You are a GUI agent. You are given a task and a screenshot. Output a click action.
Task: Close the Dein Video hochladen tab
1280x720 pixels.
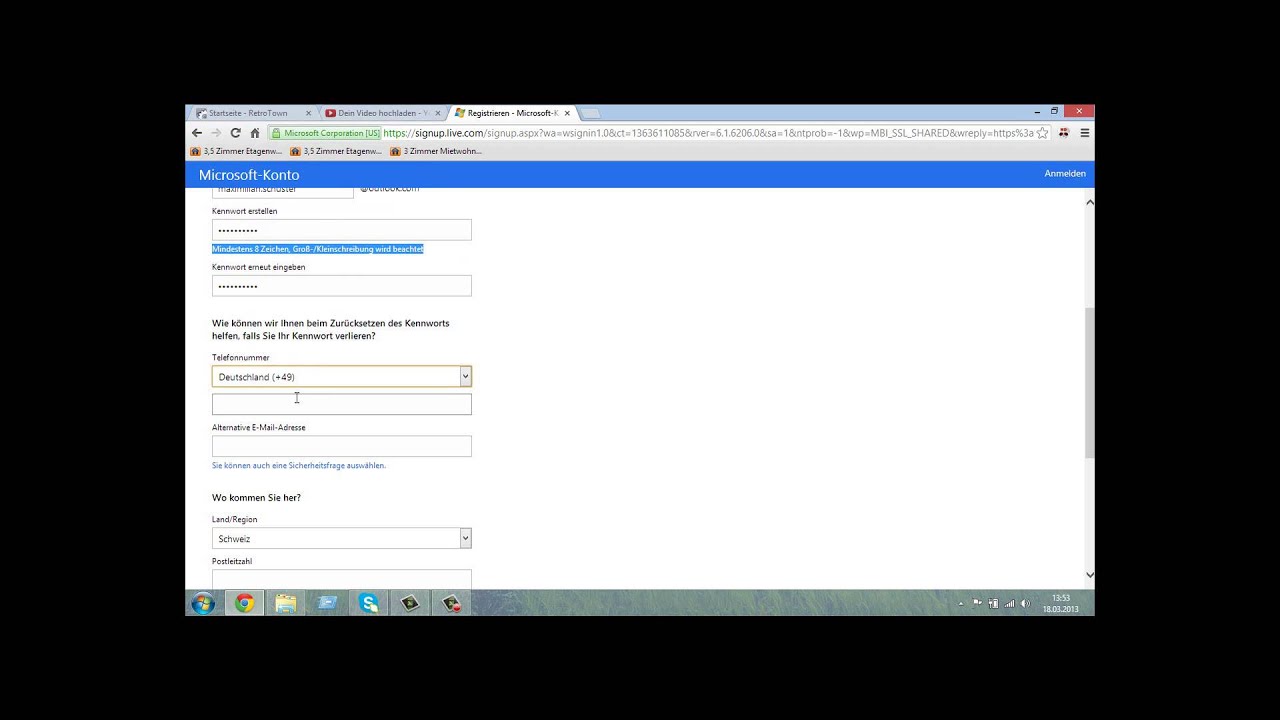coord(437,113)
